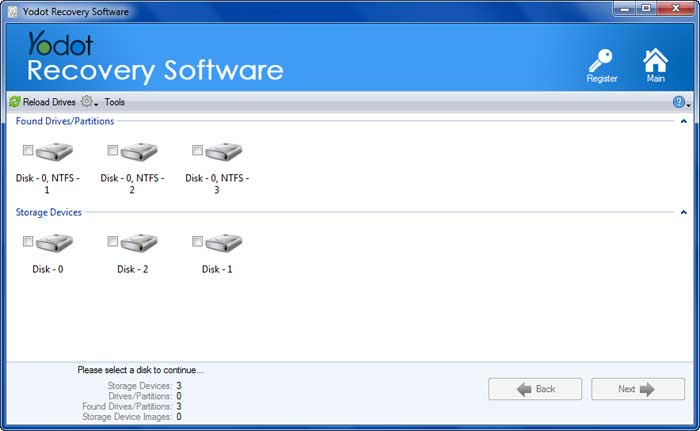Maximize the Yodot Recovery Software window
Viewport: 700px width, 431px height.
click(x=646, y=8)
